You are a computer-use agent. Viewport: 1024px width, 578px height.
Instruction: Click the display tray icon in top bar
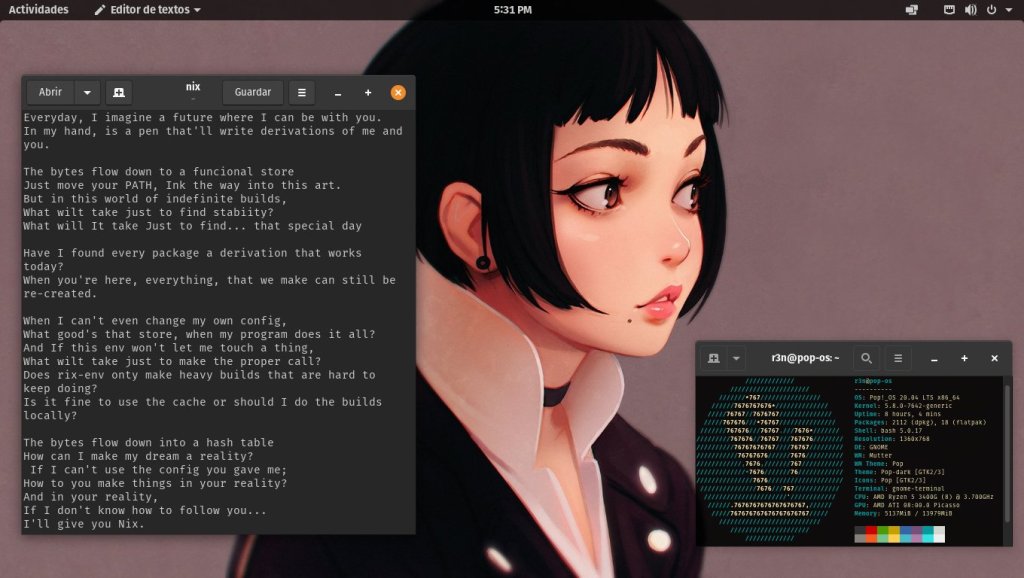click(911, 10)
